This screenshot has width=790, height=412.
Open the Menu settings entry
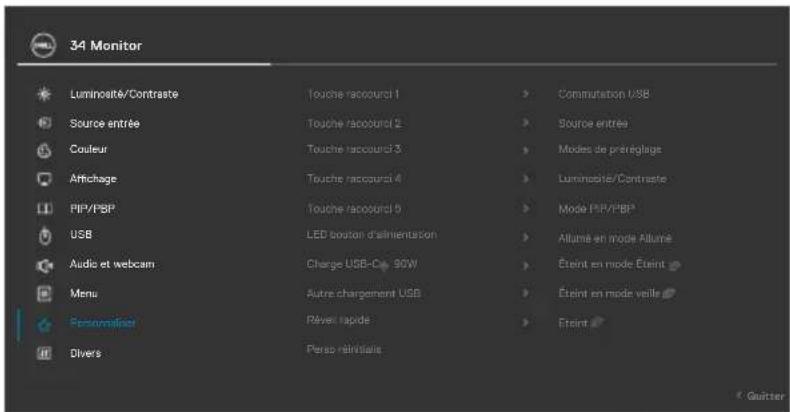[83, 293]
